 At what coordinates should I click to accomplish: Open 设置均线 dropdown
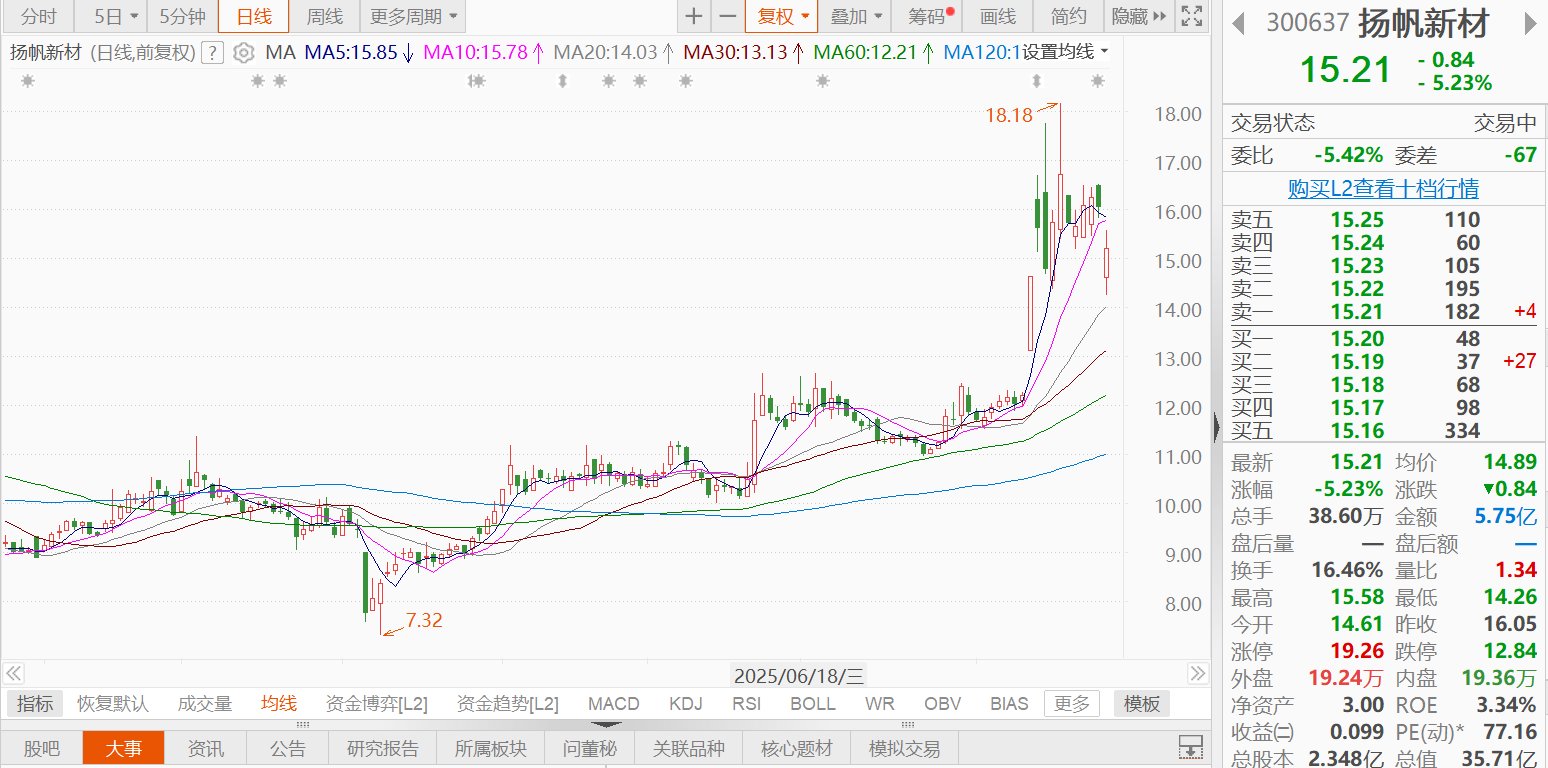1065,52
